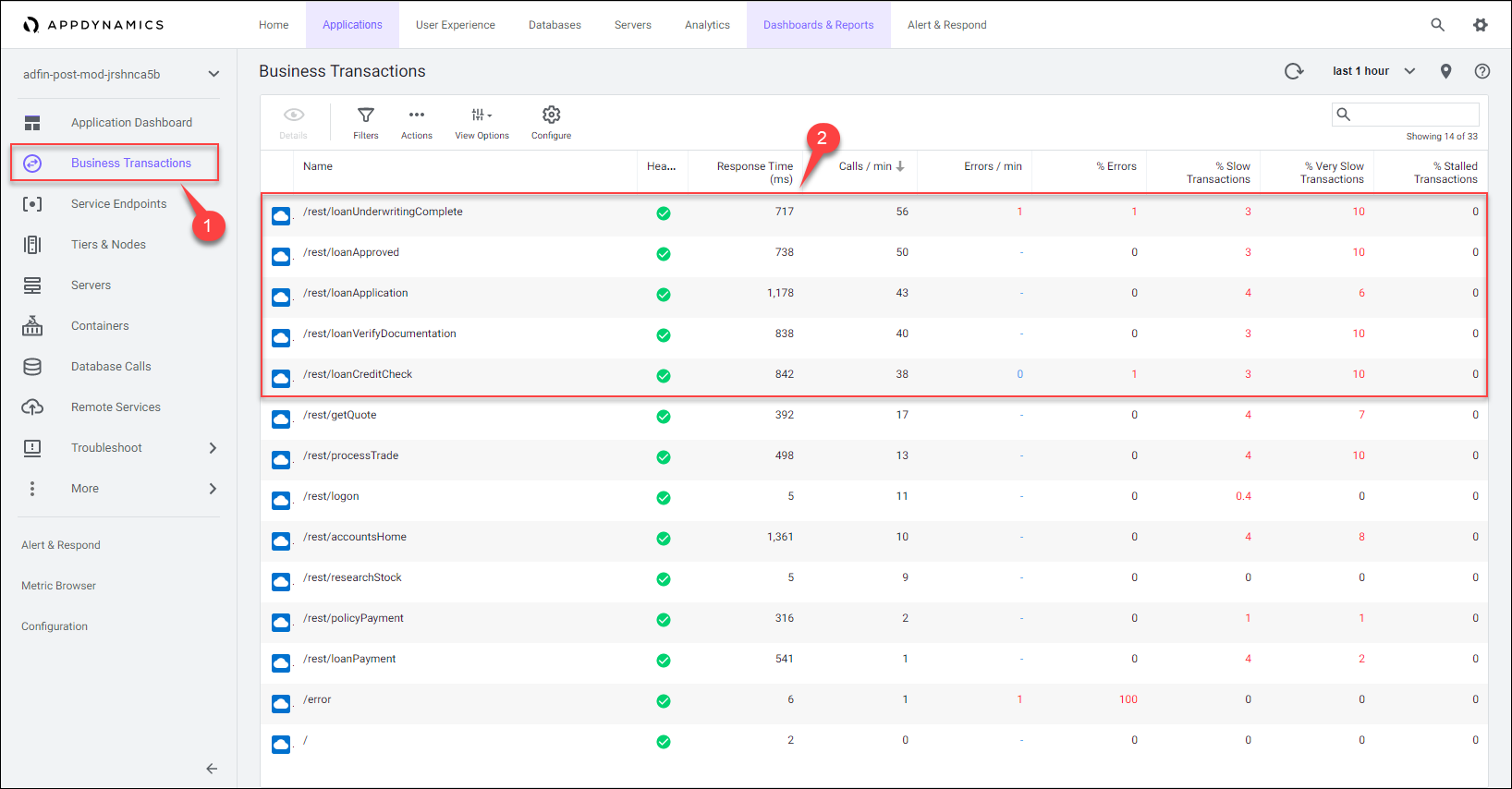The height and width of the screenshot is (789, 1512).
Task: Collapse the left sidebar with arrow
Action: pyautogui.click(x=212, y=768)
